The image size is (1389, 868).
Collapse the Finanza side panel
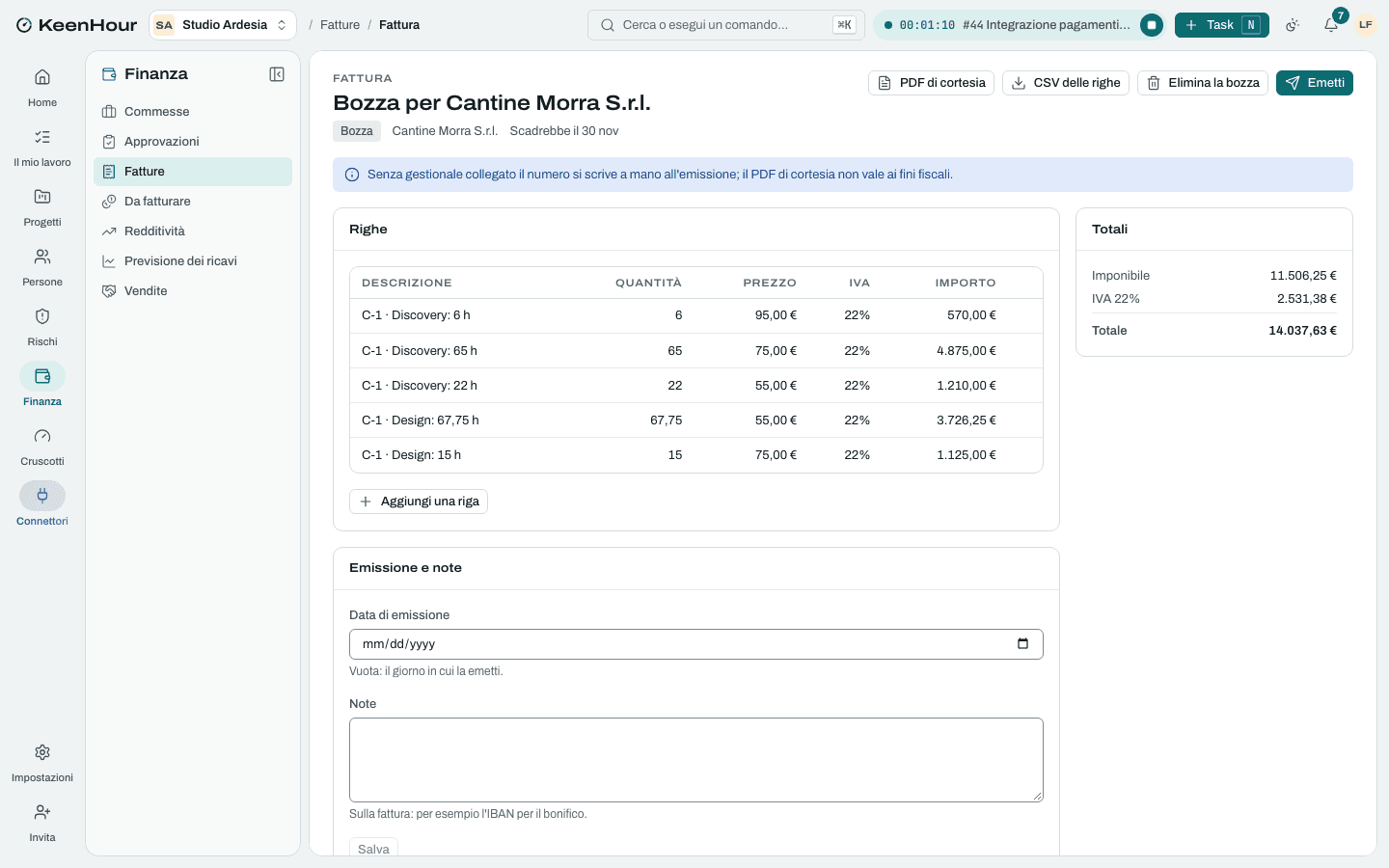point(277,74)
